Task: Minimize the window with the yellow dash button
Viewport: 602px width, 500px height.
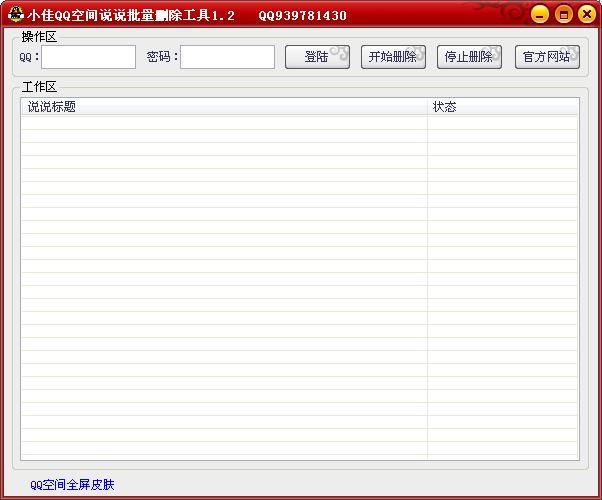Action: 539,15
